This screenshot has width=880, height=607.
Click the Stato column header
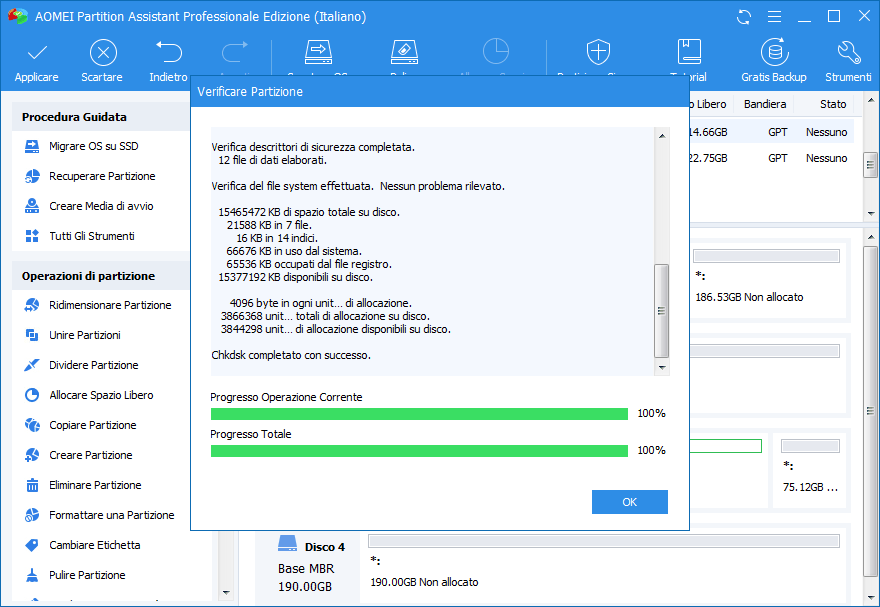[x=833, y=104]
